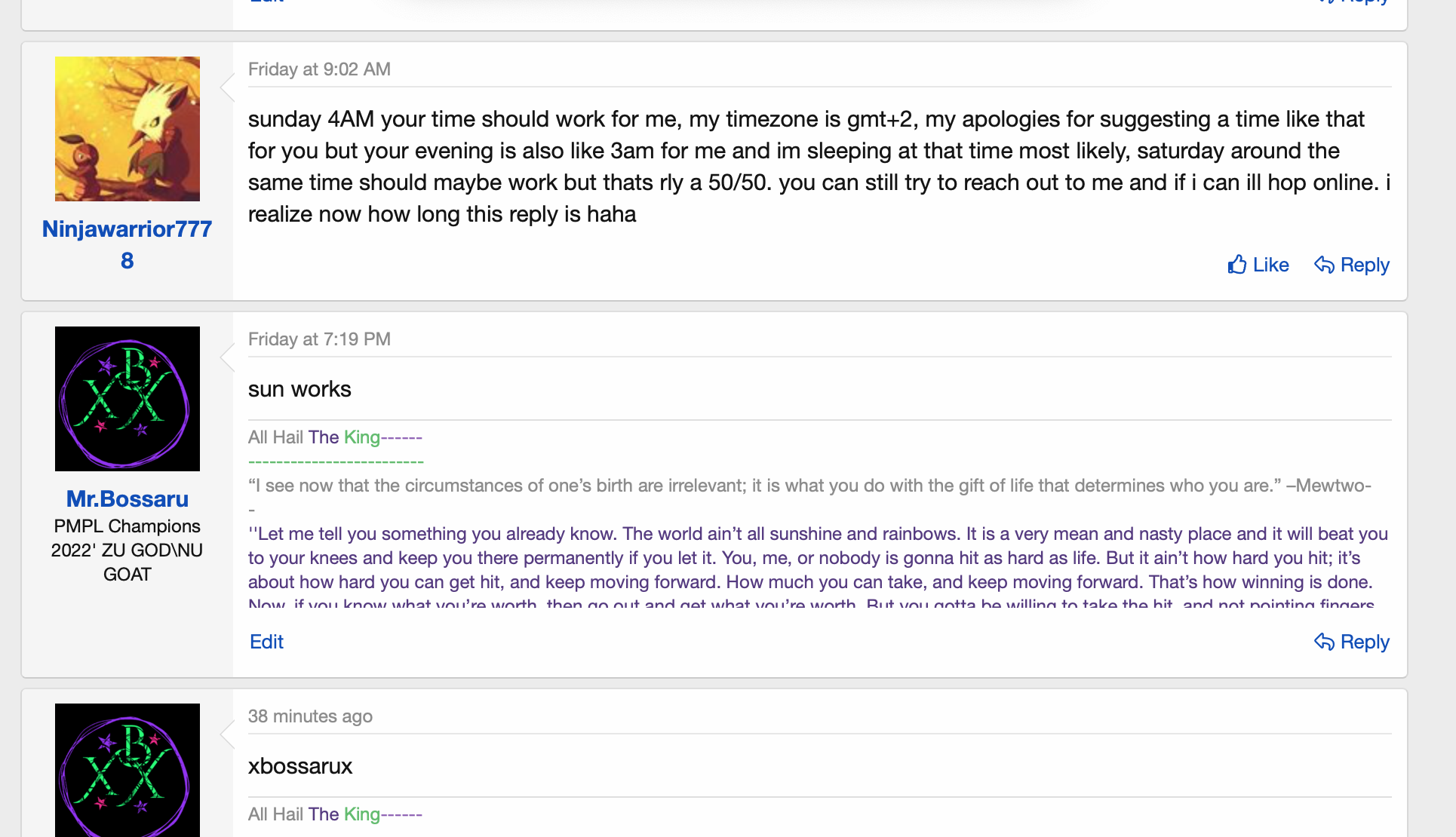
Task: Open Mr.Bossaru username profile link
Action: (x=127, y=498)
